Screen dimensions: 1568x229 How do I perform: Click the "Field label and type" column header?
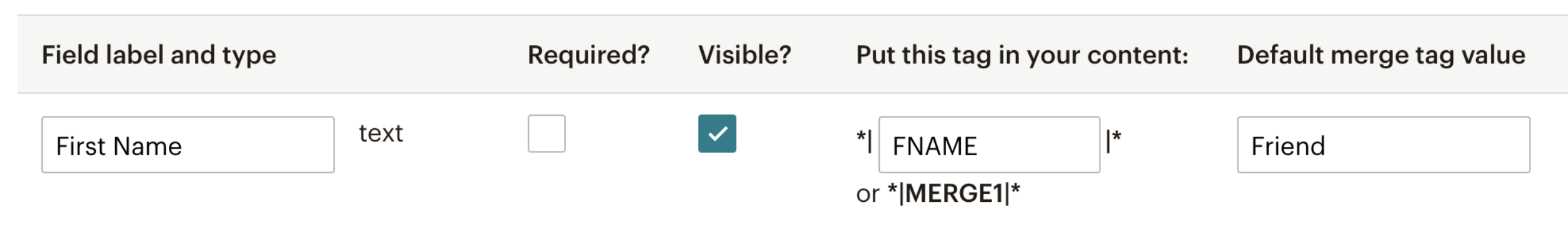(x=158, y=55)
